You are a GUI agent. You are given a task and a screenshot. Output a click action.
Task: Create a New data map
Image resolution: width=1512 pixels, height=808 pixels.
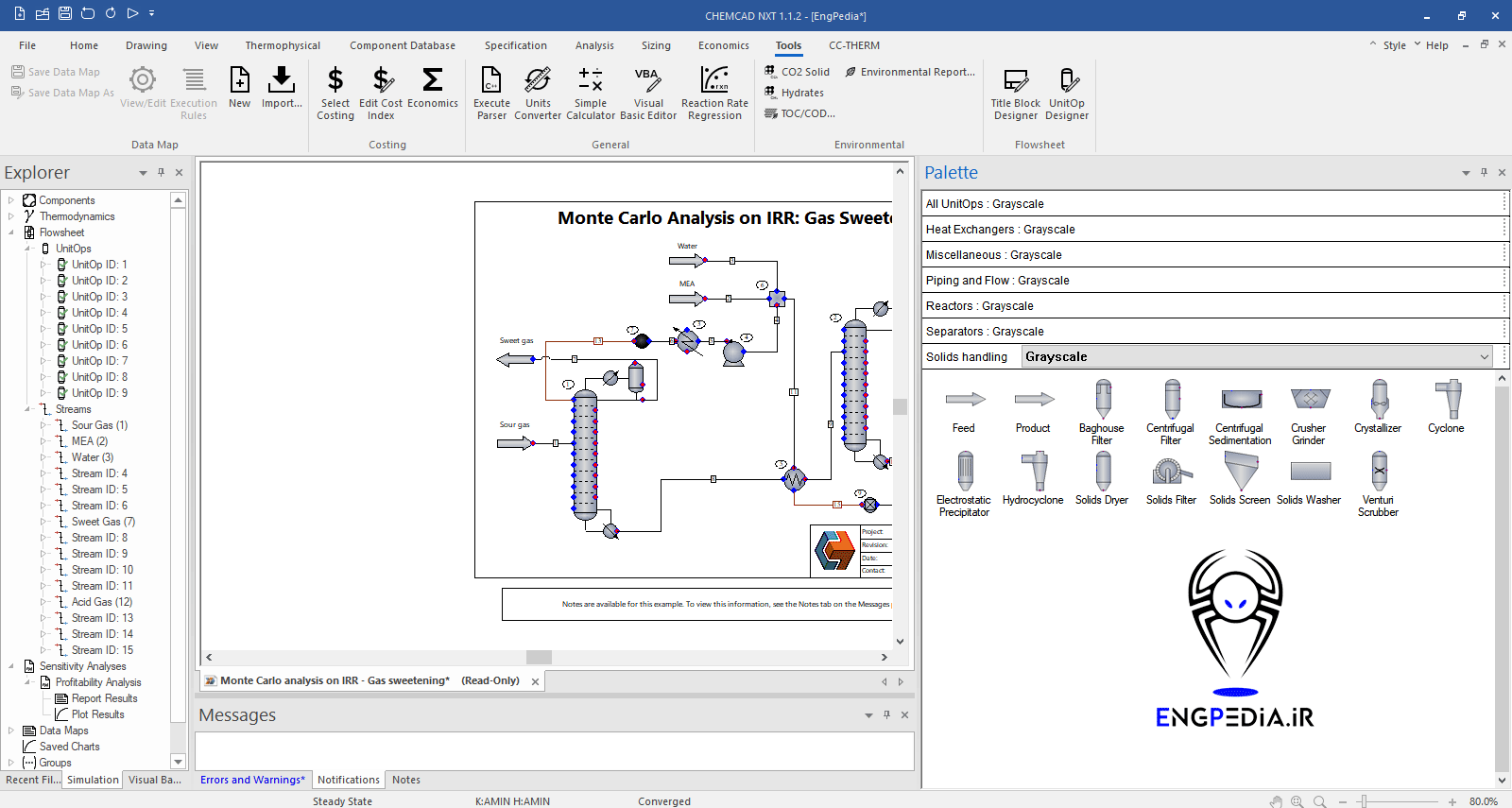240,87
